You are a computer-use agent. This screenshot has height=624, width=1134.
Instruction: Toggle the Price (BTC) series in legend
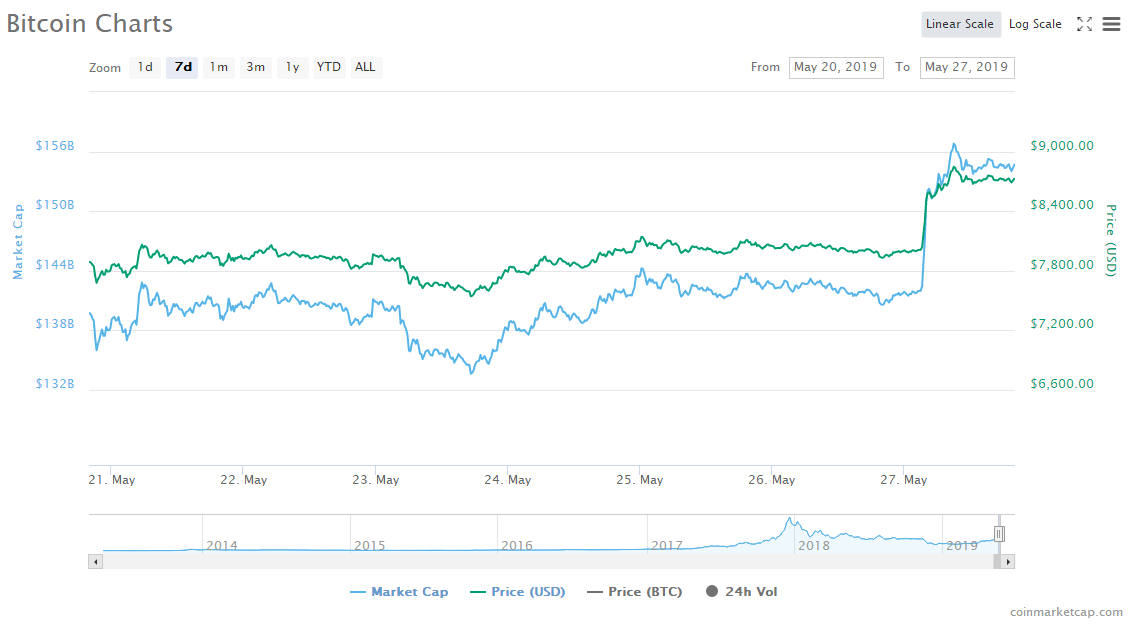tap(635, 592)
